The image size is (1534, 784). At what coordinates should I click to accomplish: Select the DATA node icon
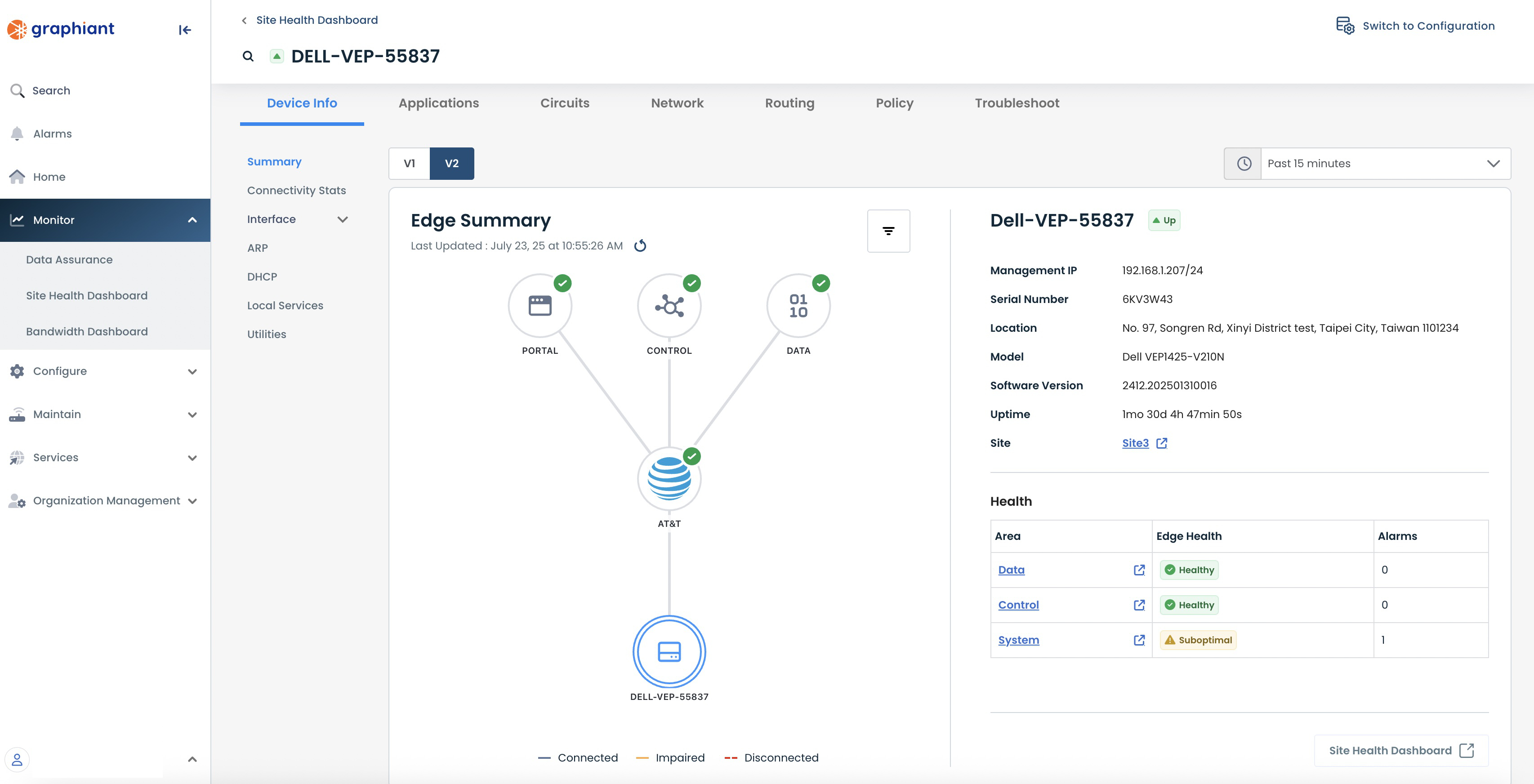[x=798, y=306]
